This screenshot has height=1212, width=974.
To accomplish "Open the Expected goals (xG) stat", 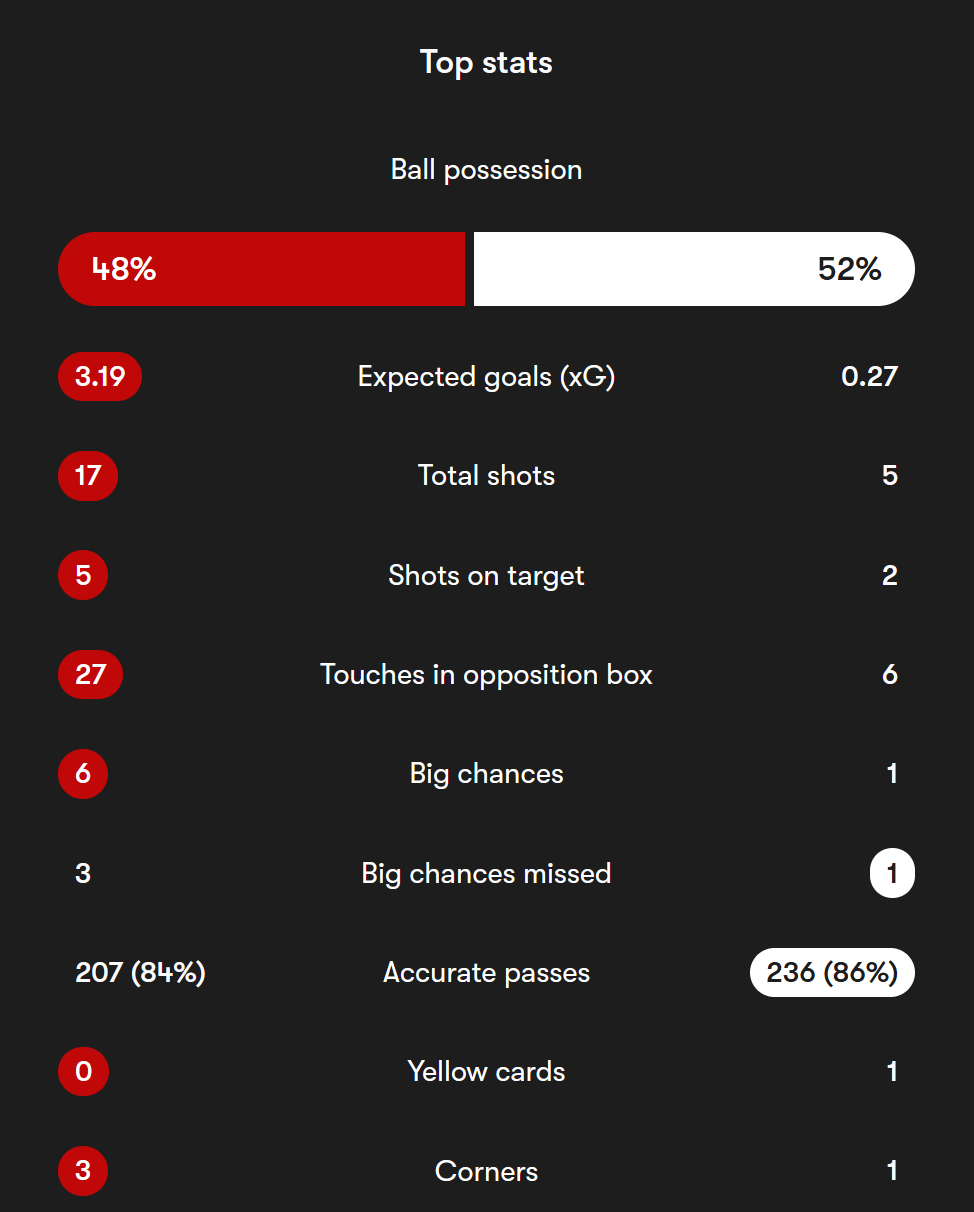I will pos(486,377).
